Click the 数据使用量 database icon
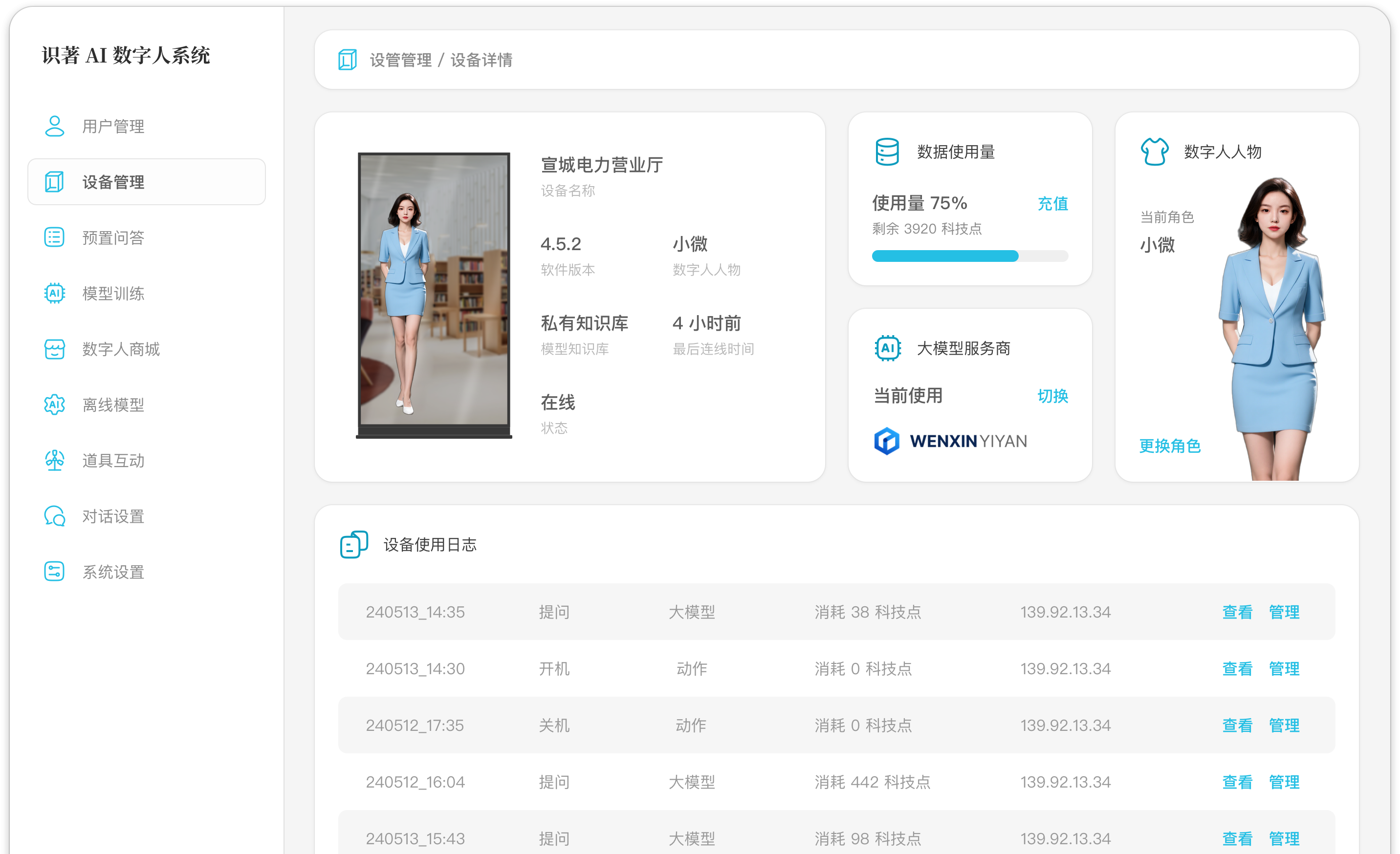1400x854 pixels. click(x=887, y=151)
